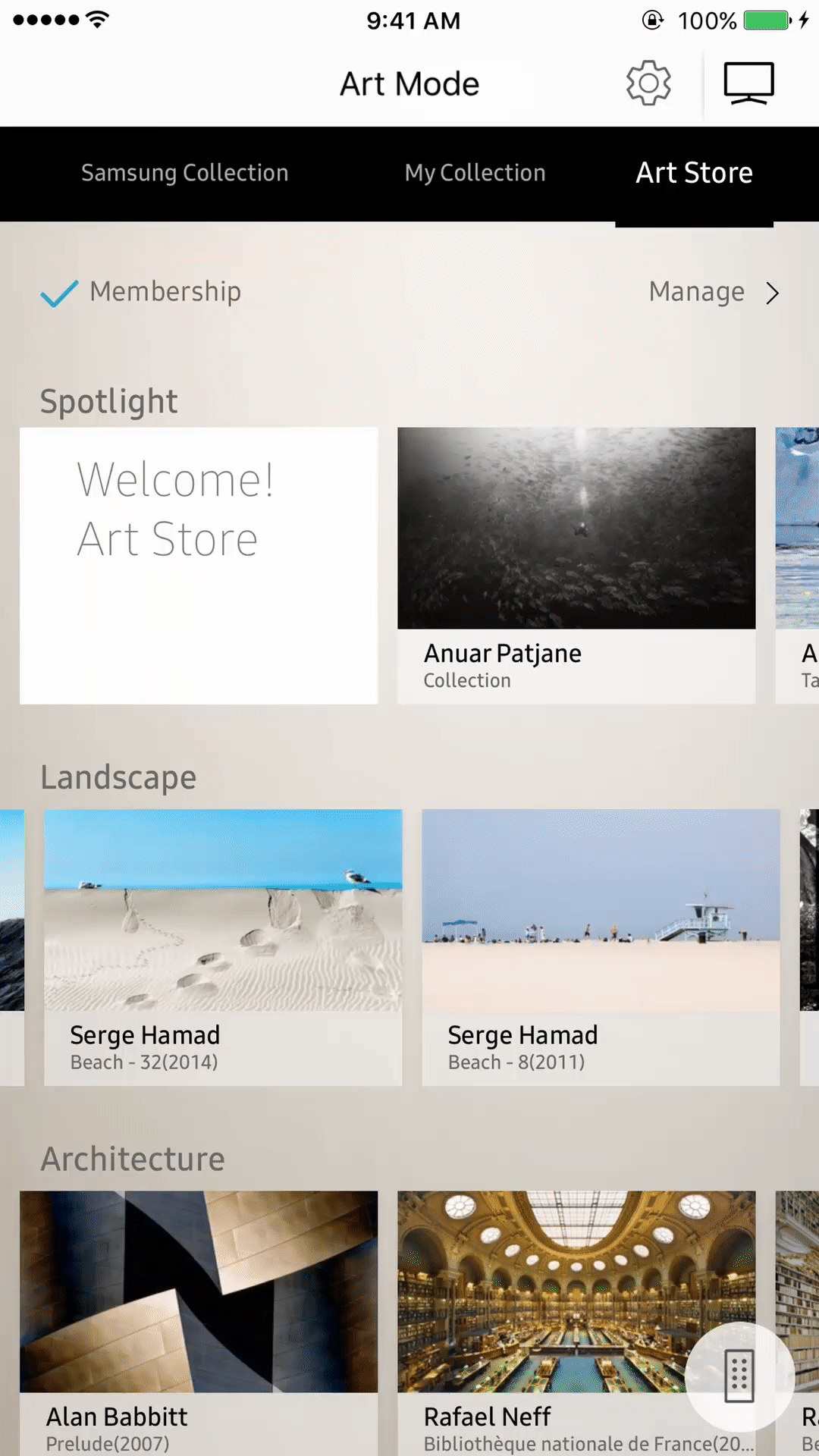The width and height of the screenshot is (819, 1456).
Task: Open Anuar Patjane underwater artwork
Action: coord(576,528)
